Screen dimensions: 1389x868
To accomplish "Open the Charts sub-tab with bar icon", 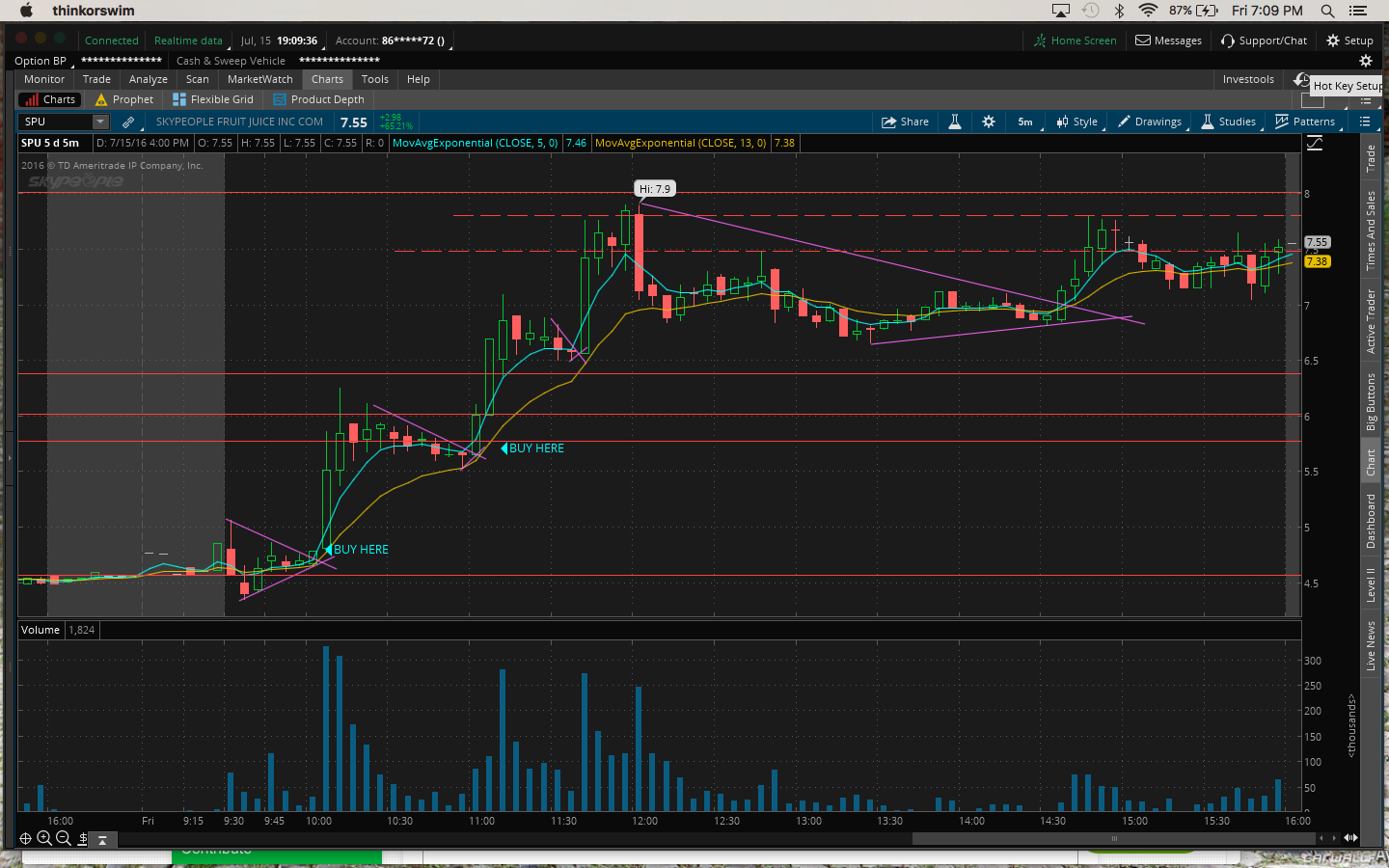I will pos(49,99).
